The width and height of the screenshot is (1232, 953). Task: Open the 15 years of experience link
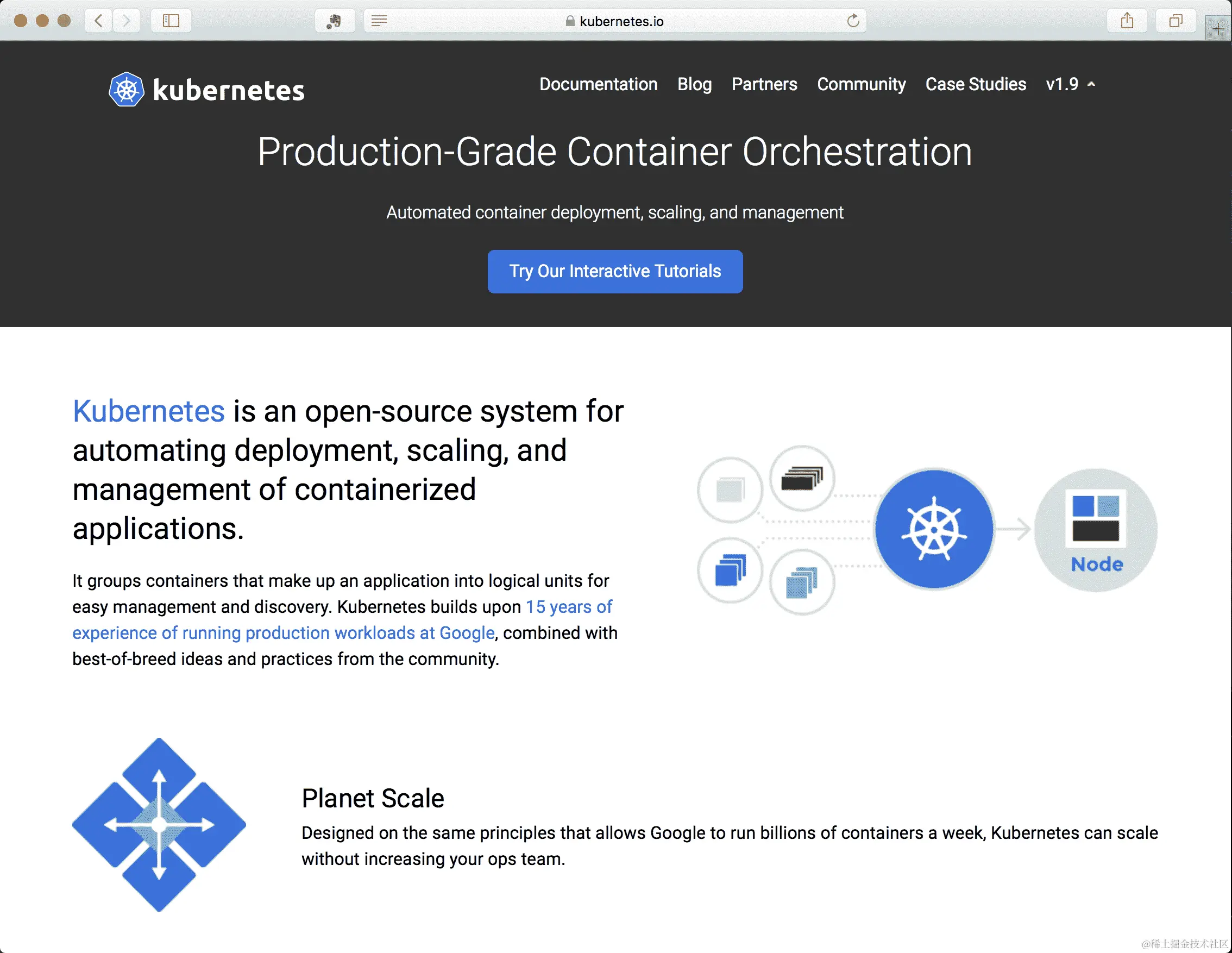pyautogui.click(x=568, y=607)
